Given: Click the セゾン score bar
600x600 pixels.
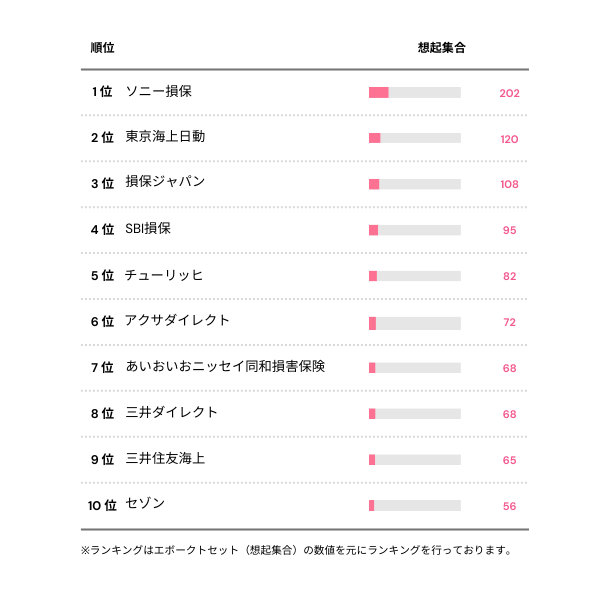Looking at the screenshot, I should coord(415,506).
